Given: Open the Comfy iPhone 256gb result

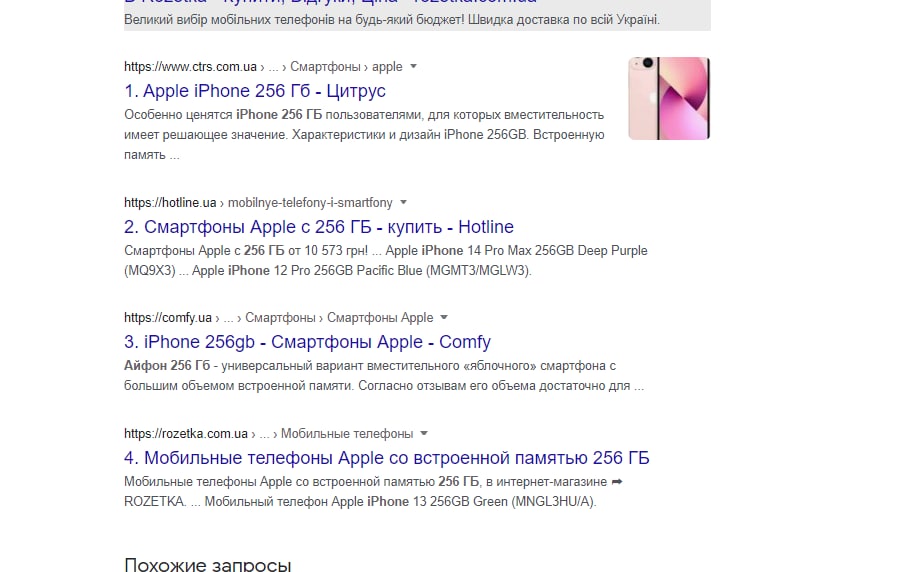Looking at the screenshot, I should (x=307, y=342).
